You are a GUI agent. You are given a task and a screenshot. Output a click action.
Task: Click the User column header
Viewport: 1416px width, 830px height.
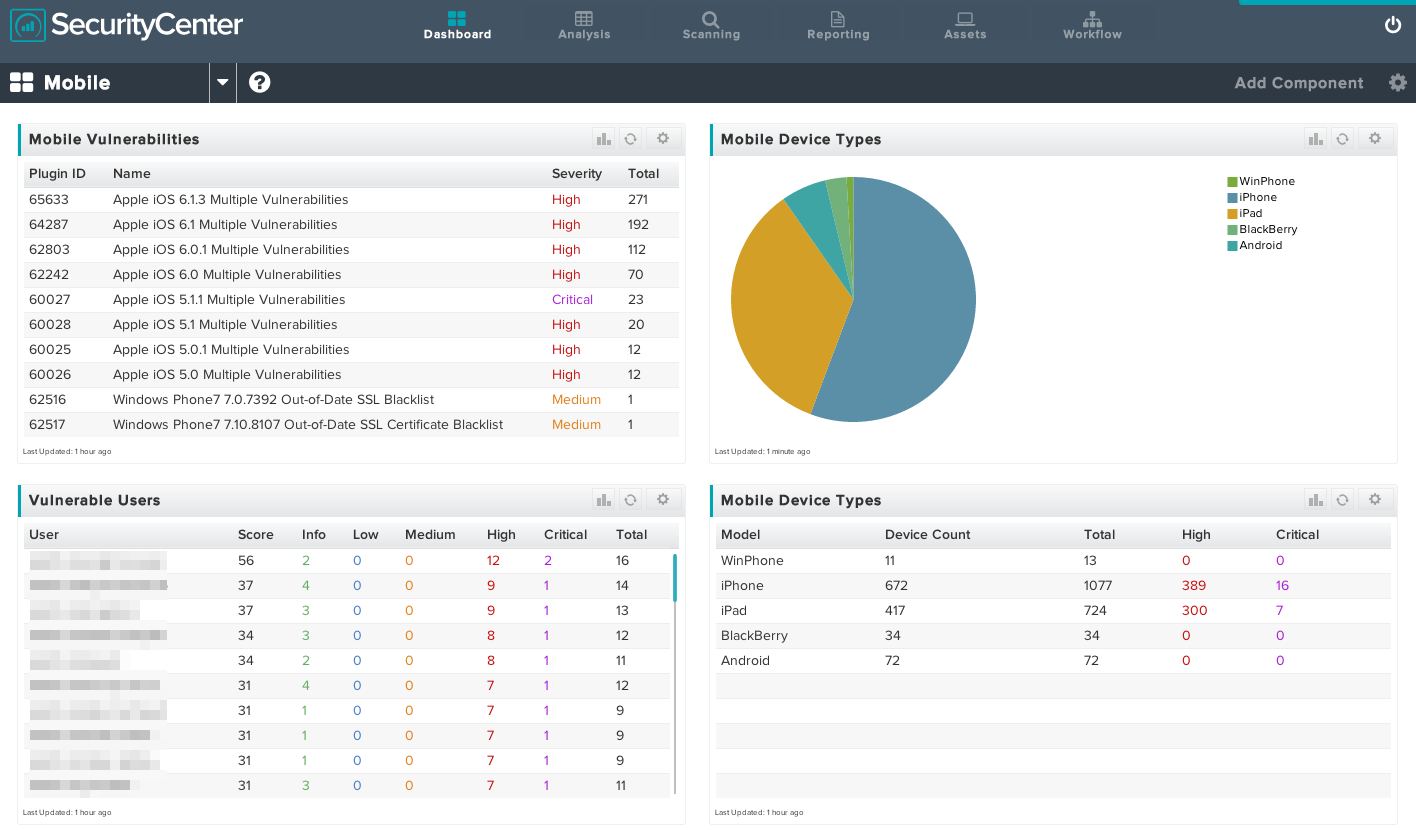pyautogui.click(x=44, y=535)
